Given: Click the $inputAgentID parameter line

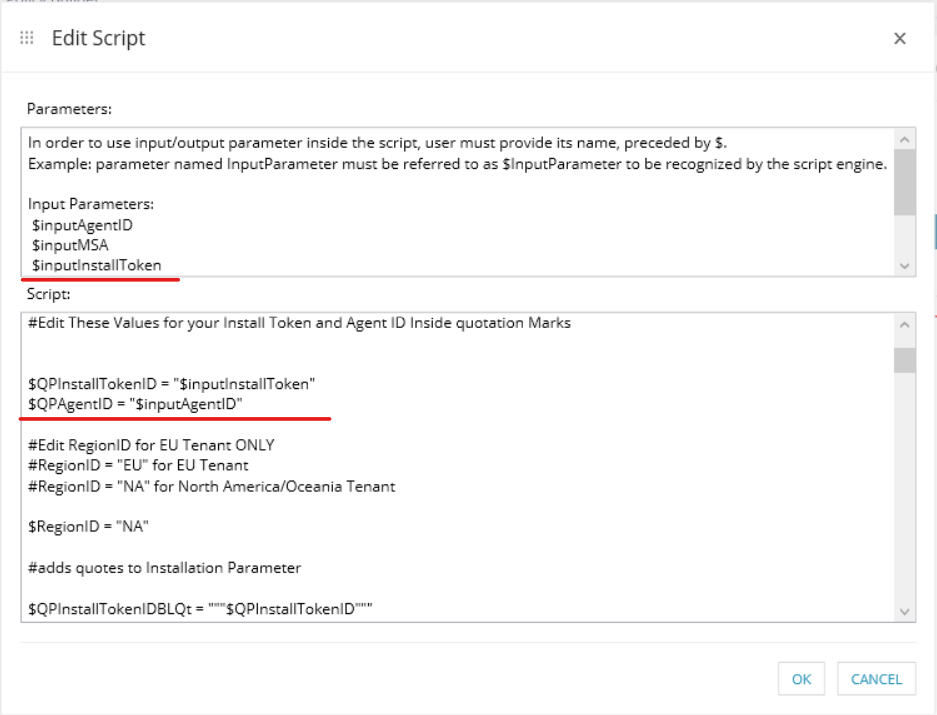Looking at the screenshot, I should pos(82,225).
